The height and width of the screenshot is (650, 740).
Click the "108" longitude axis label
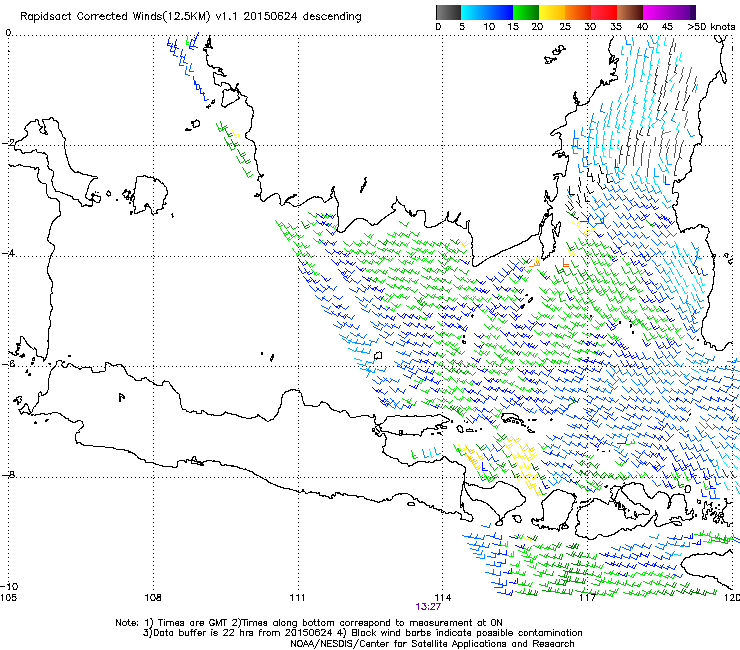[153, 598]
